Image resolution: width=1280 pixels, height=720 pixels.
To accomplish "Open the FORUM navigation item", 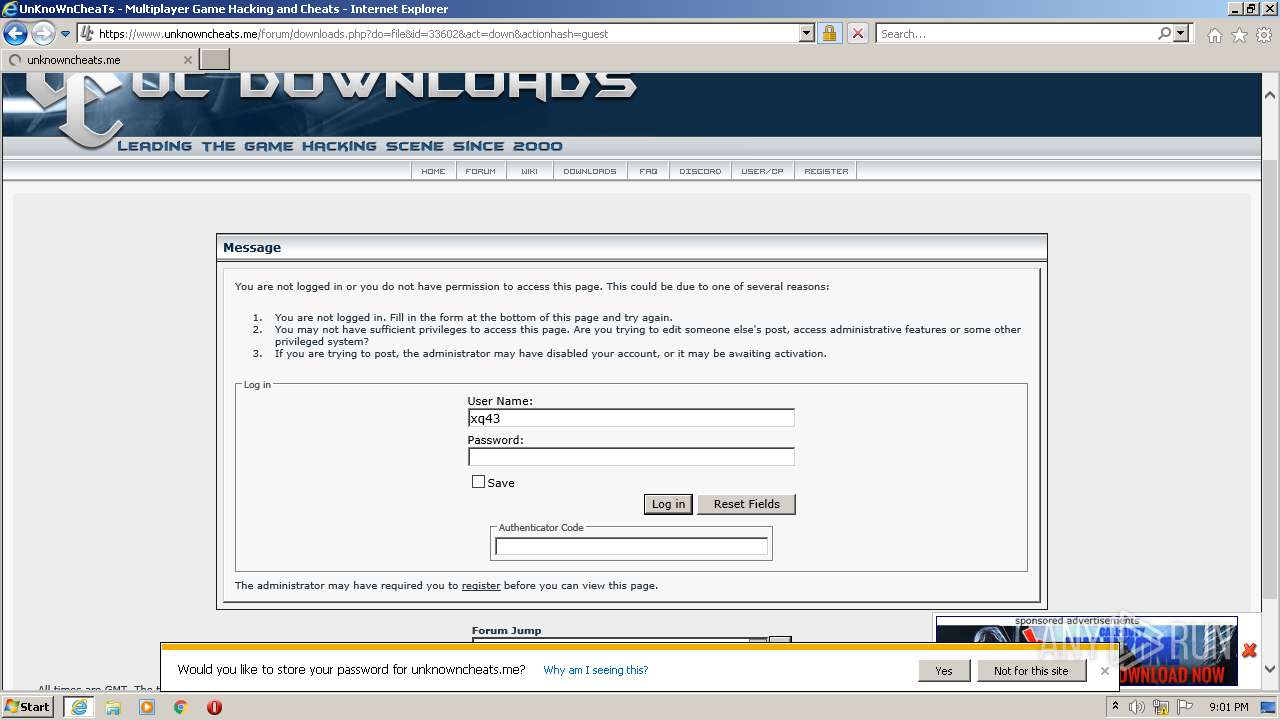I will click(480, 171).
